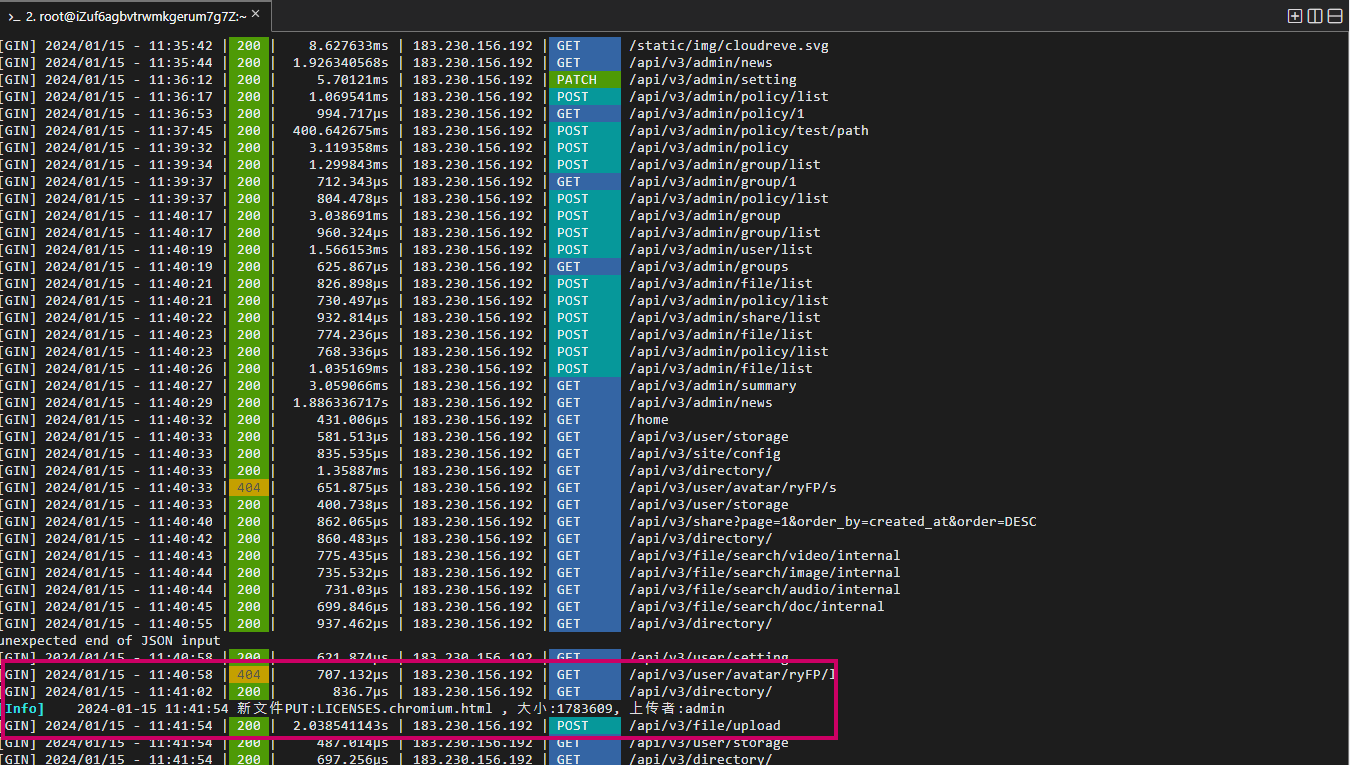The width and height of the screenshot is (1350, 765).
Task: Click the /home request path
Action: [649, 420]
